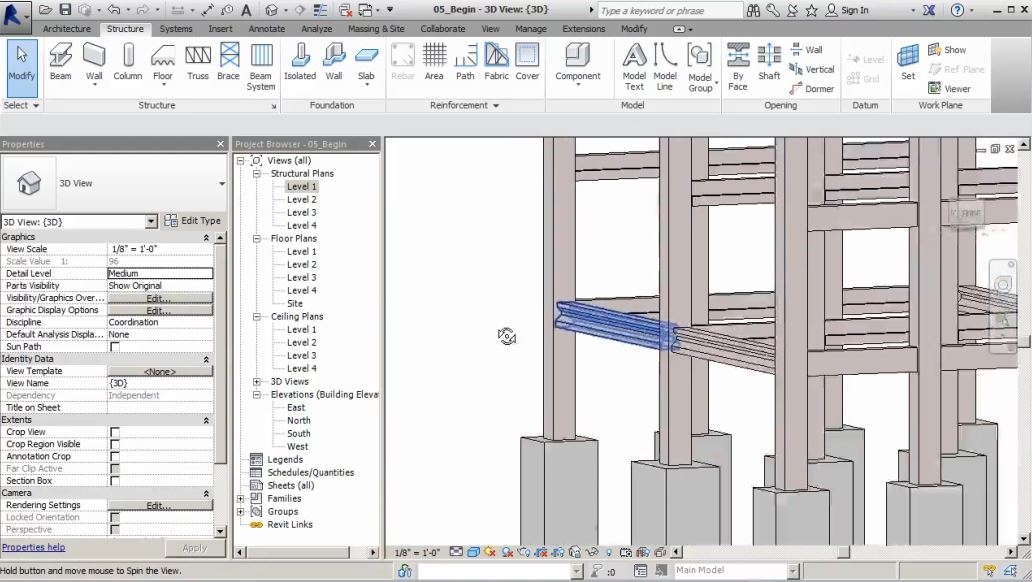Select the Shaft opening tool
Screen dimensions: 1032x582
pos(769,62)
